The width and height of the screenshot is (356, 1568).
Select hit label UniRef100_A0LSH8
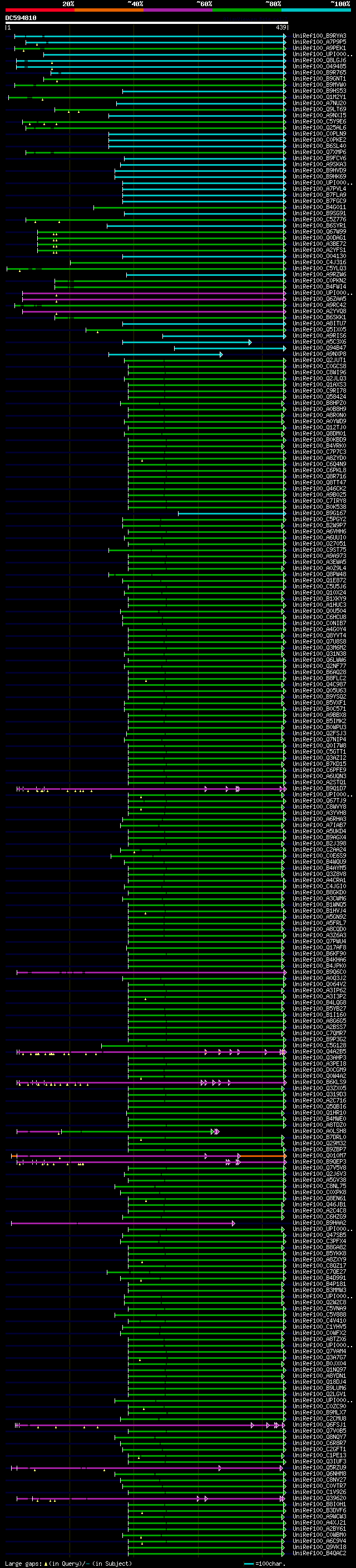[x=319, y=1131]
